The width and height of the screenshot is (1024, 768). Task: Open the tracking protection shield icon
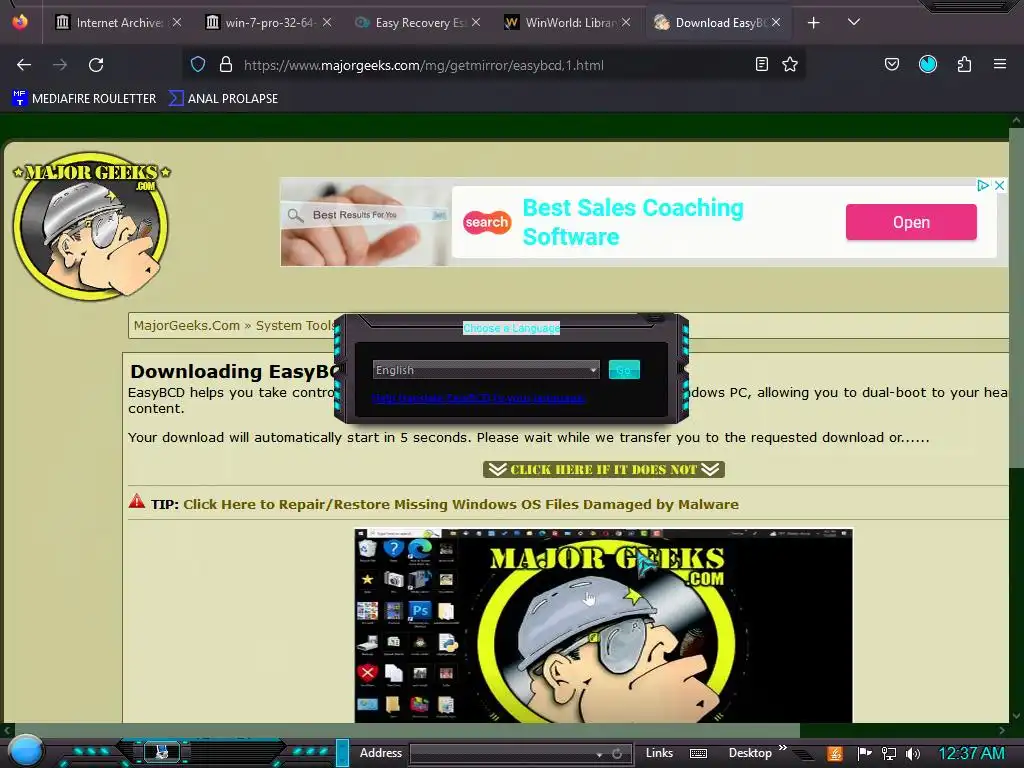(198, 64)
